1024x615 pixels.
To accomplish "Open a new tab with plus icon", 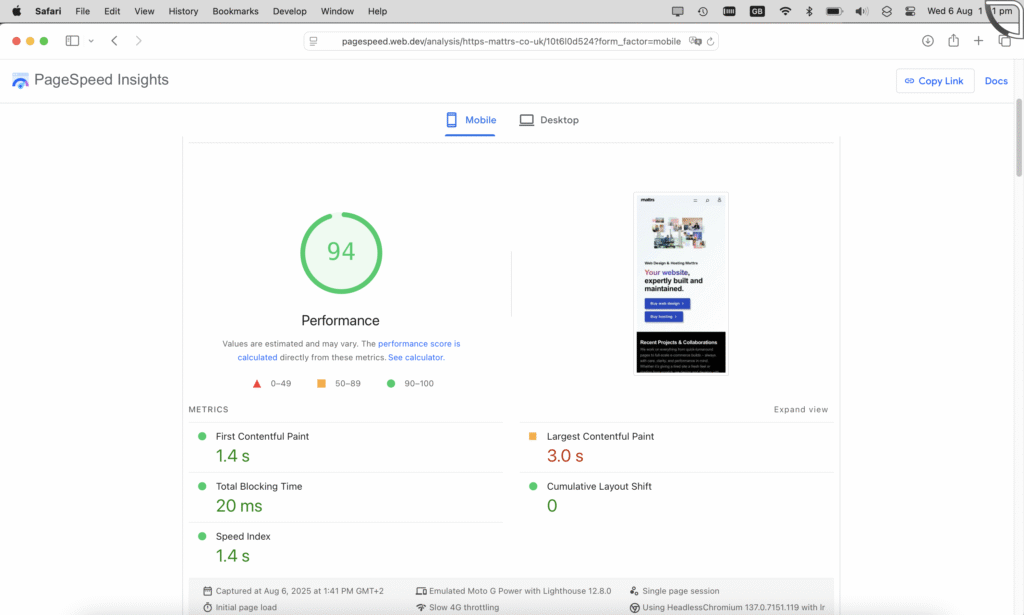I will pyautogui.click(x=978, y=40).
